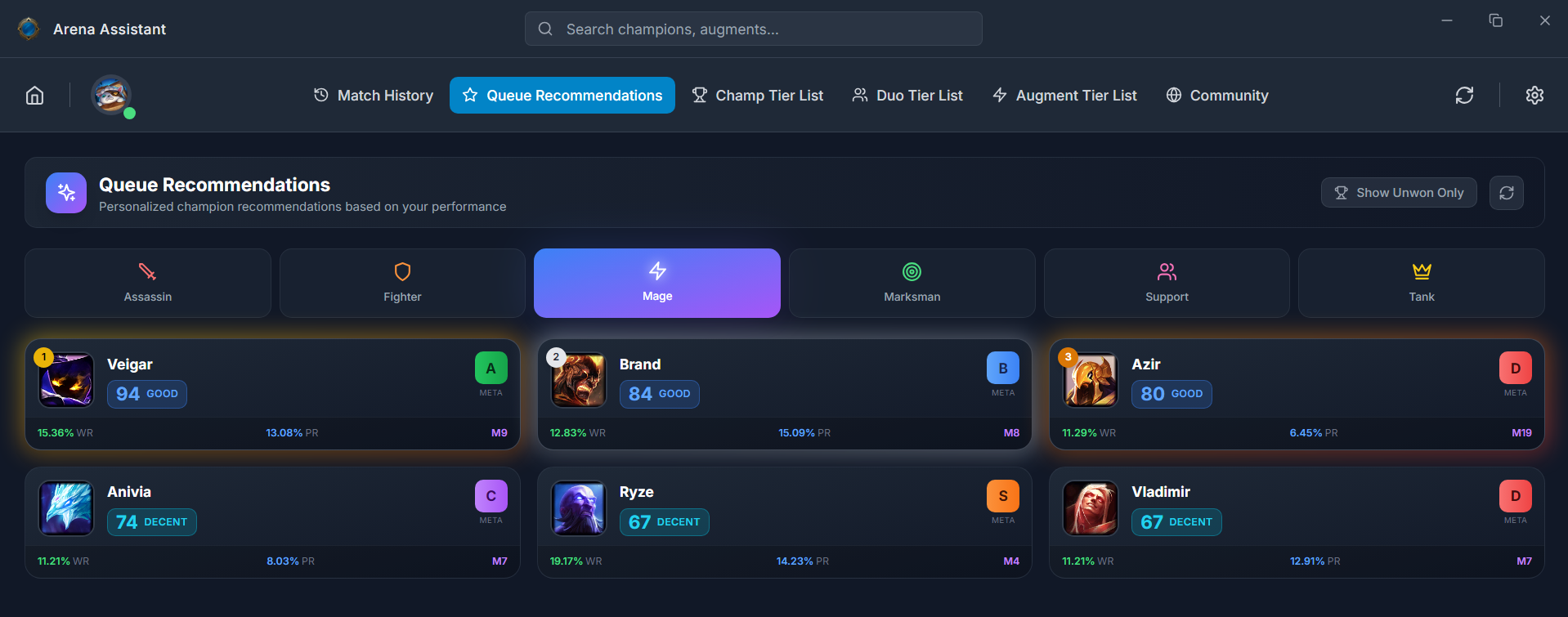Click the champion and augment search field
This screenshot has width=1568, height=617.
(x=754, y=29)
